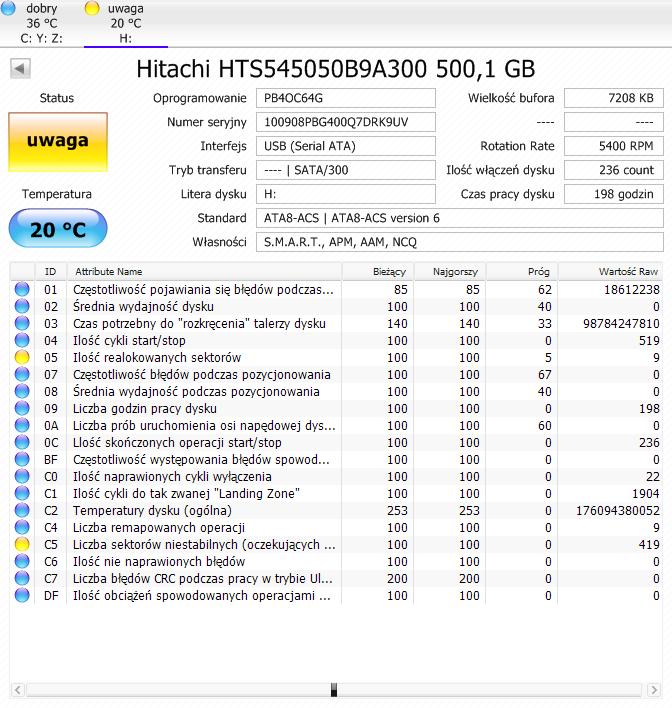
Task: Click the blue status icon for attribute 0A
Action: (22, 425)
